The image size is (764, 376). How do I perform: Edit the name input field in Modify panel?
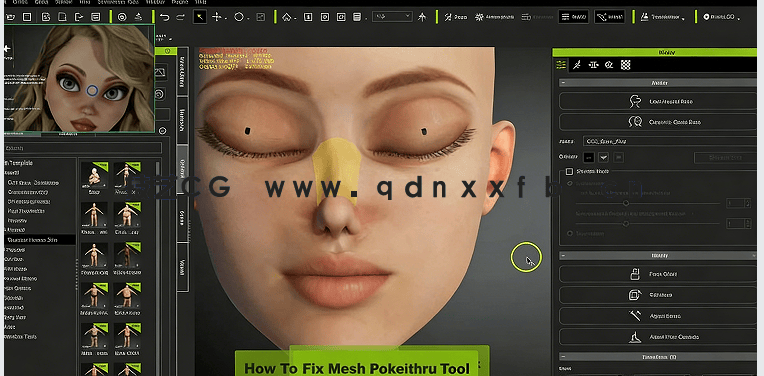click(670, 141)
